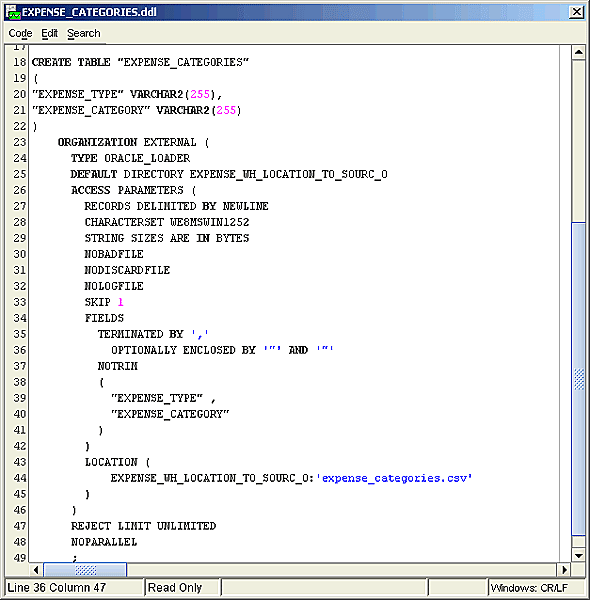This screenshot has height=600, width=590.
Task: Click the DEFAULT DIRECTORY line
Action: (x=229, y=174)
